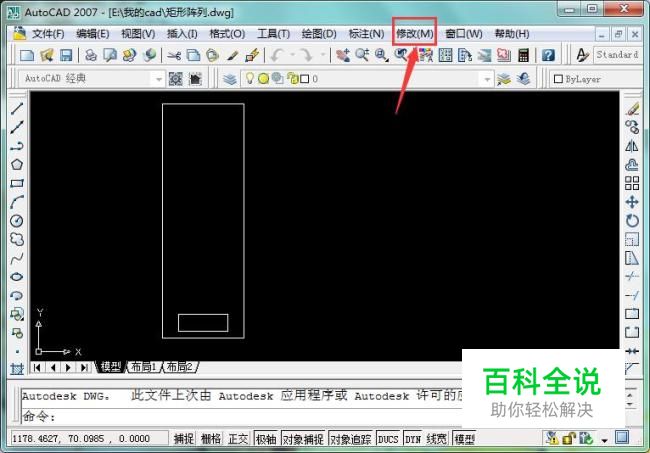Click the Erase modify tool
650x453 pixels.
click(x=632, y=109)
